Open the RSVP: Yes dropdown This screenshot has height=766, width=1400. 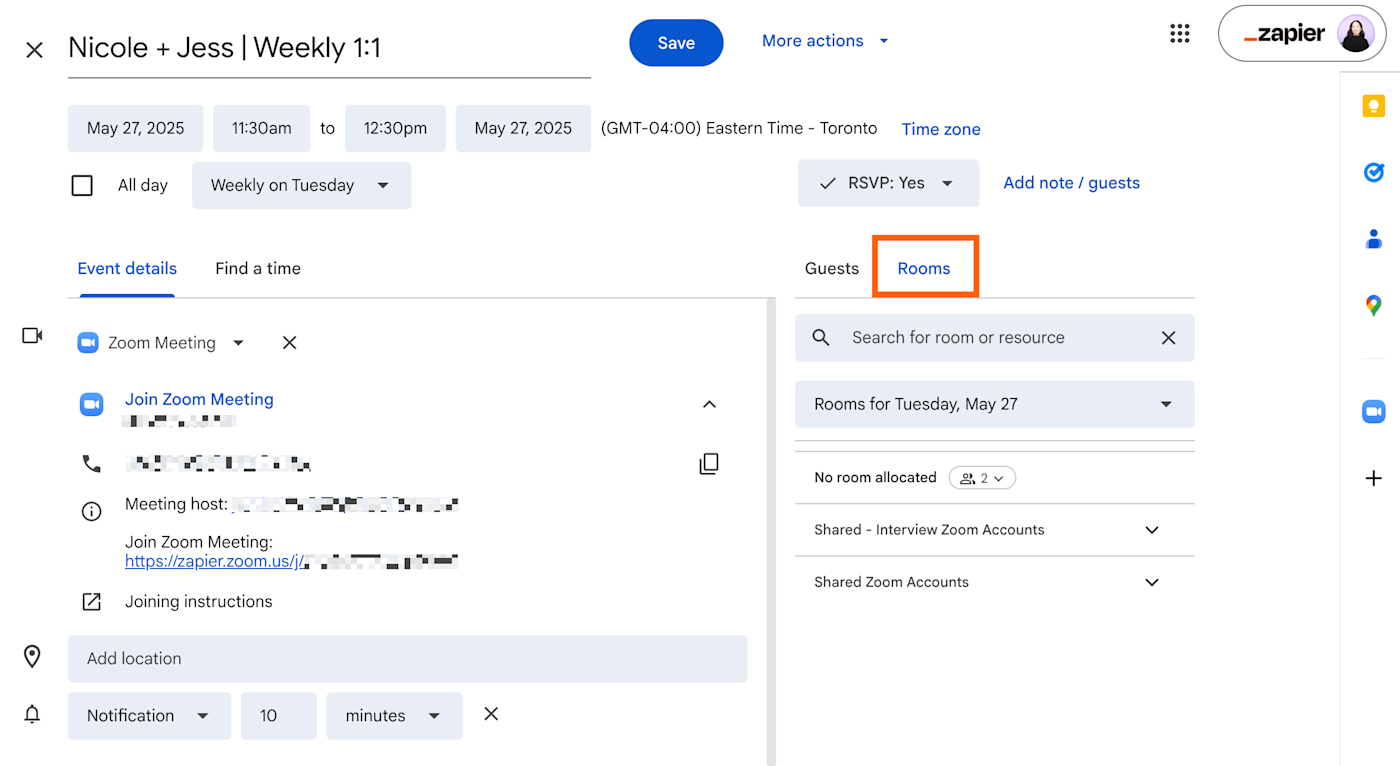pos(888,183)
